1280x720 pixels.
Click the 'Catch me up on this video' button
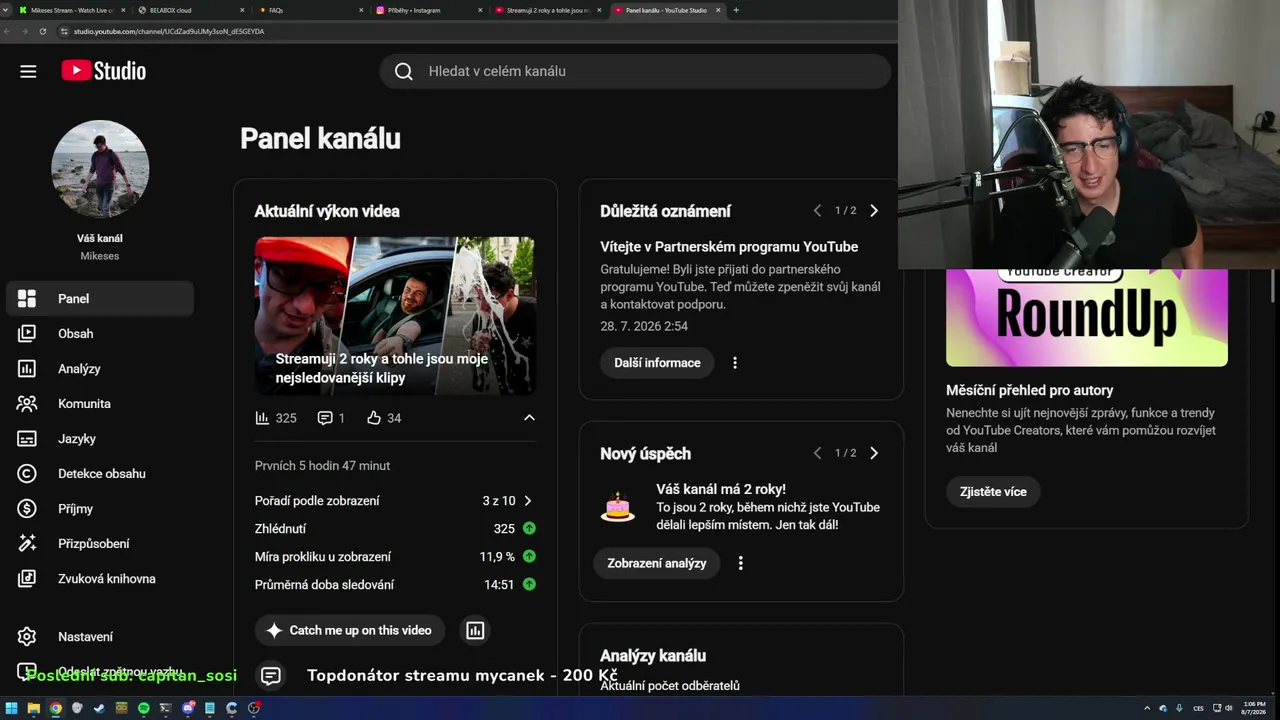point(350,630)
